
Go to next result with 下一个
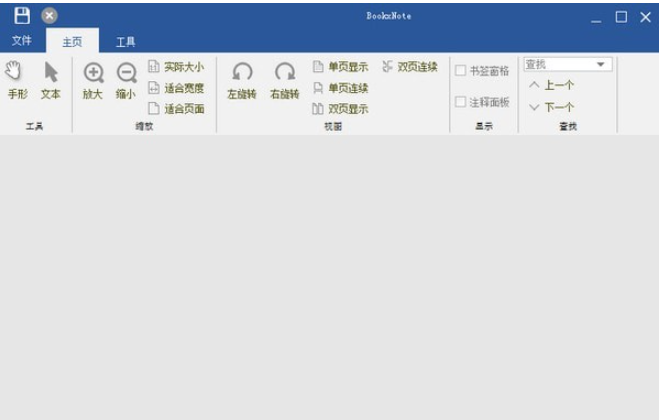(551, 107)
